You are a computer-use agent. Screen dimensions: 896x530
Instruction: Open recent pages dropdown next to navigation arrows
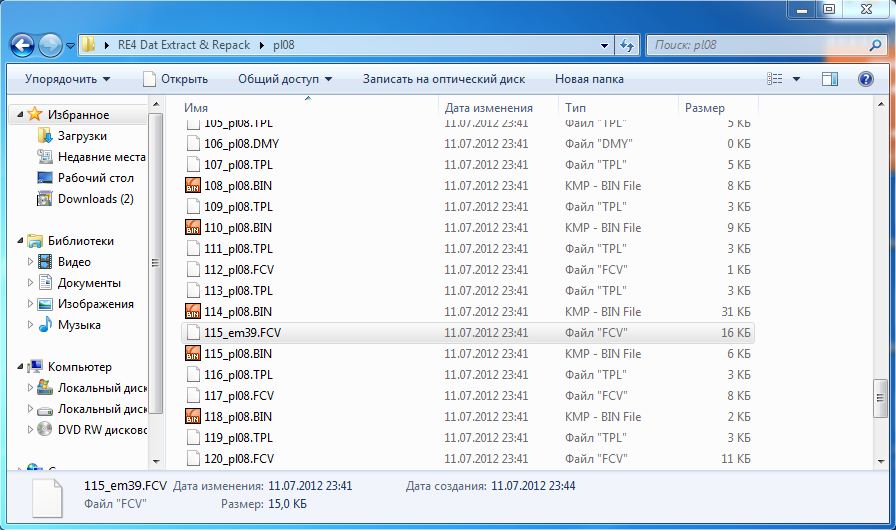[71, 46]
